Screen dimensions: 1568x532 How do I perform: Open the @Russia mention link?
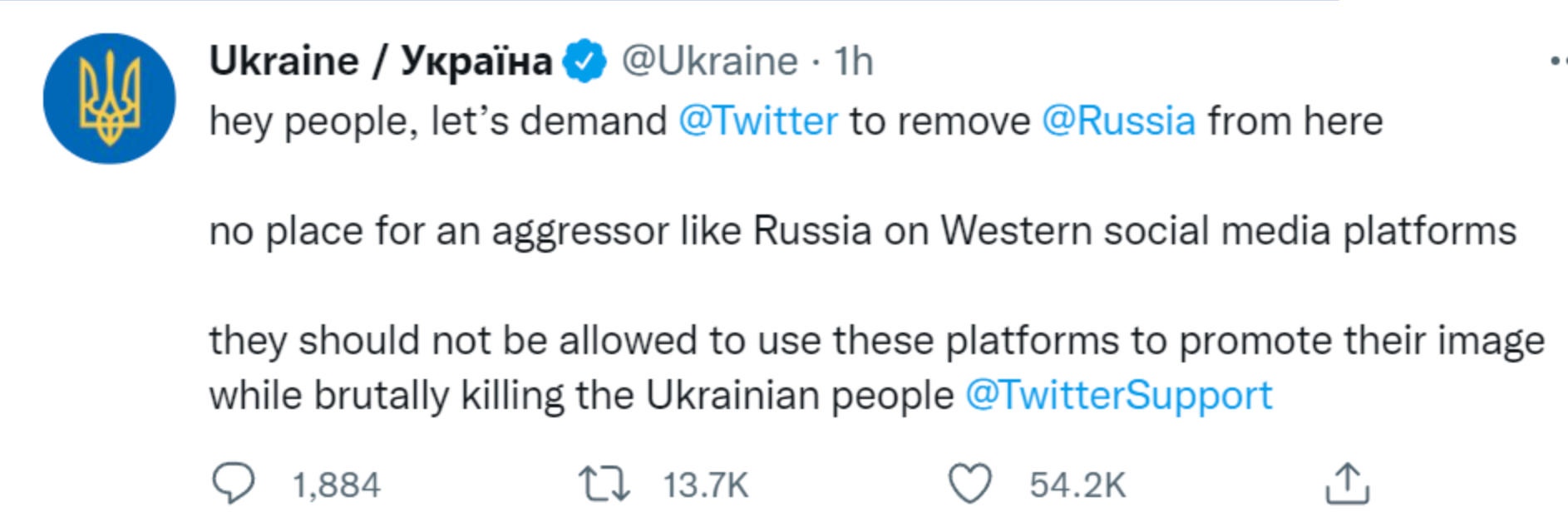click(x=1118, y=121)
